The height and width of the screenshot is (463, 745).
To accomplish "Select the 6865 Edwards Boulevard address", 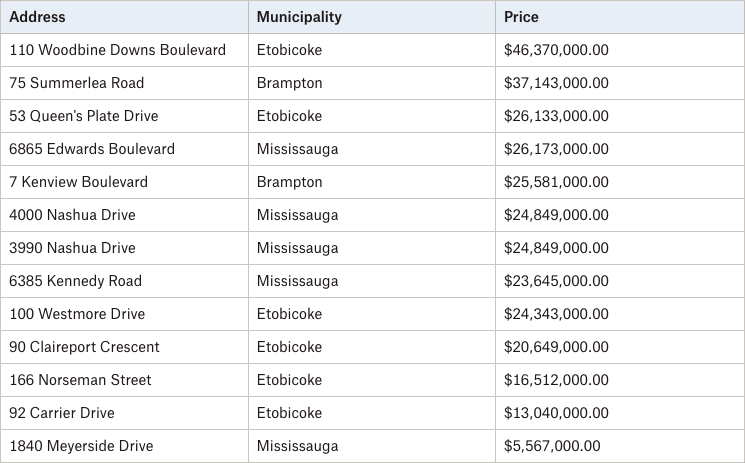I will click(124, 149).
